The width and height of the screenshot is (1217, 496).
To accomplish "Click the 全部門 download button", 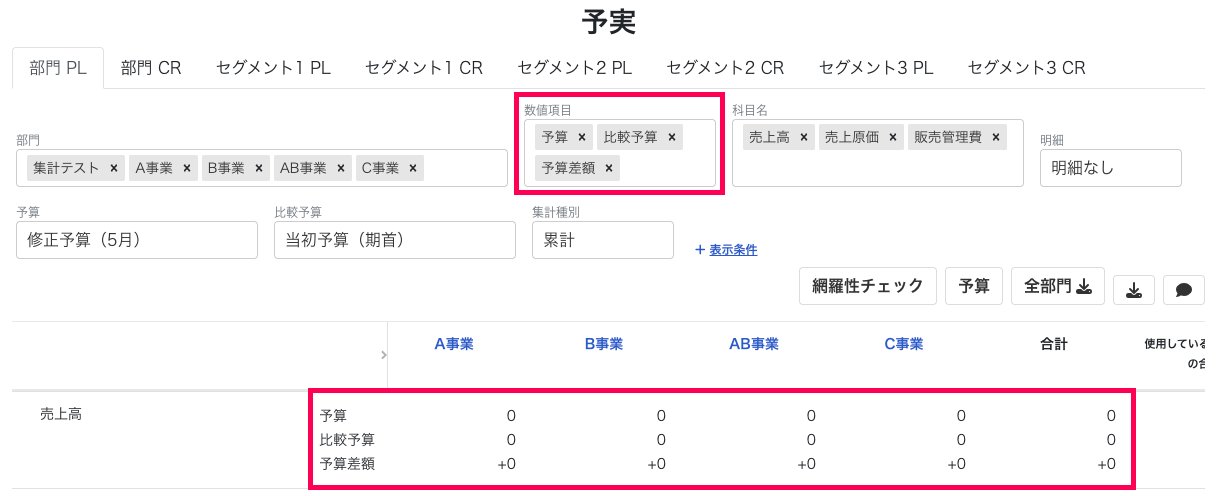I will click(x=1057, y=286).
